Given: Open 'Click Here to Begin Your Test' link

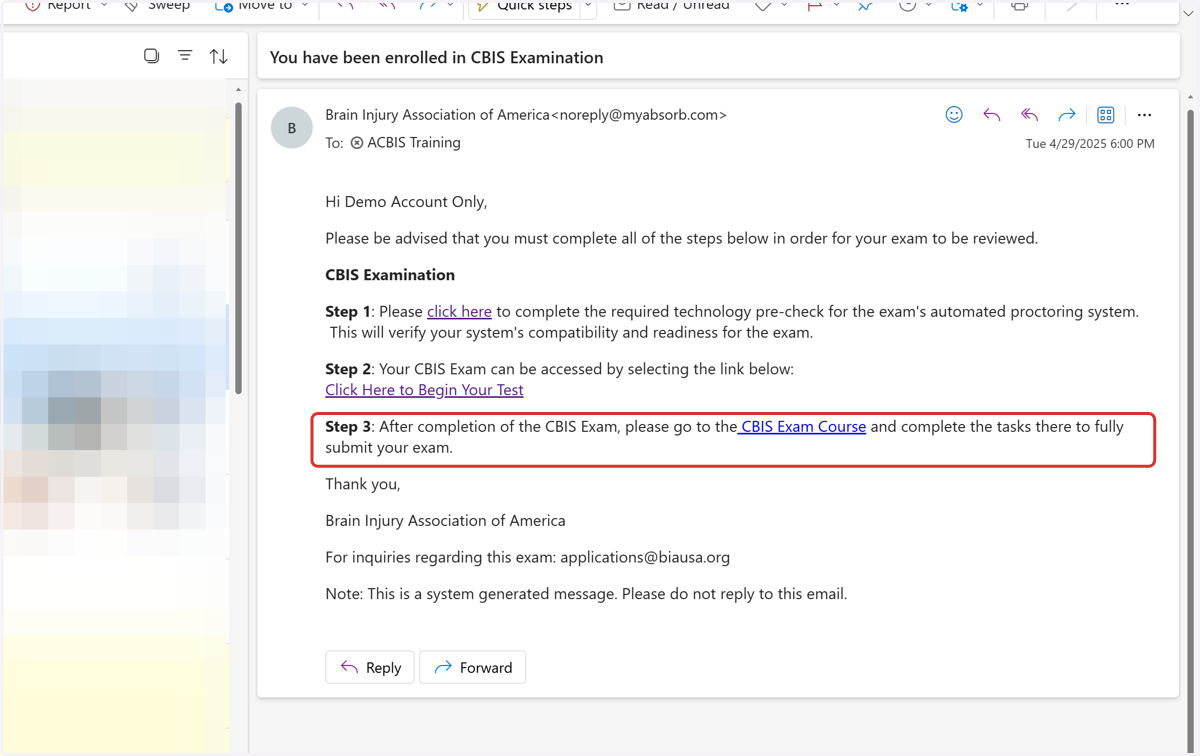Looking at the screenshot, I should tap(424, 390).
